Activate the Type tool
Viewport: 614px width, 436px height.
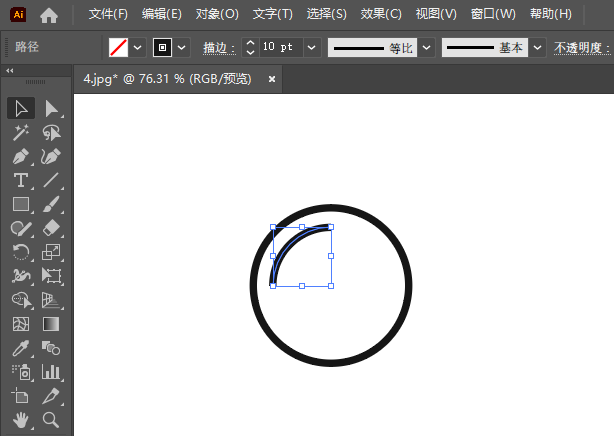[x=21, y=181]
